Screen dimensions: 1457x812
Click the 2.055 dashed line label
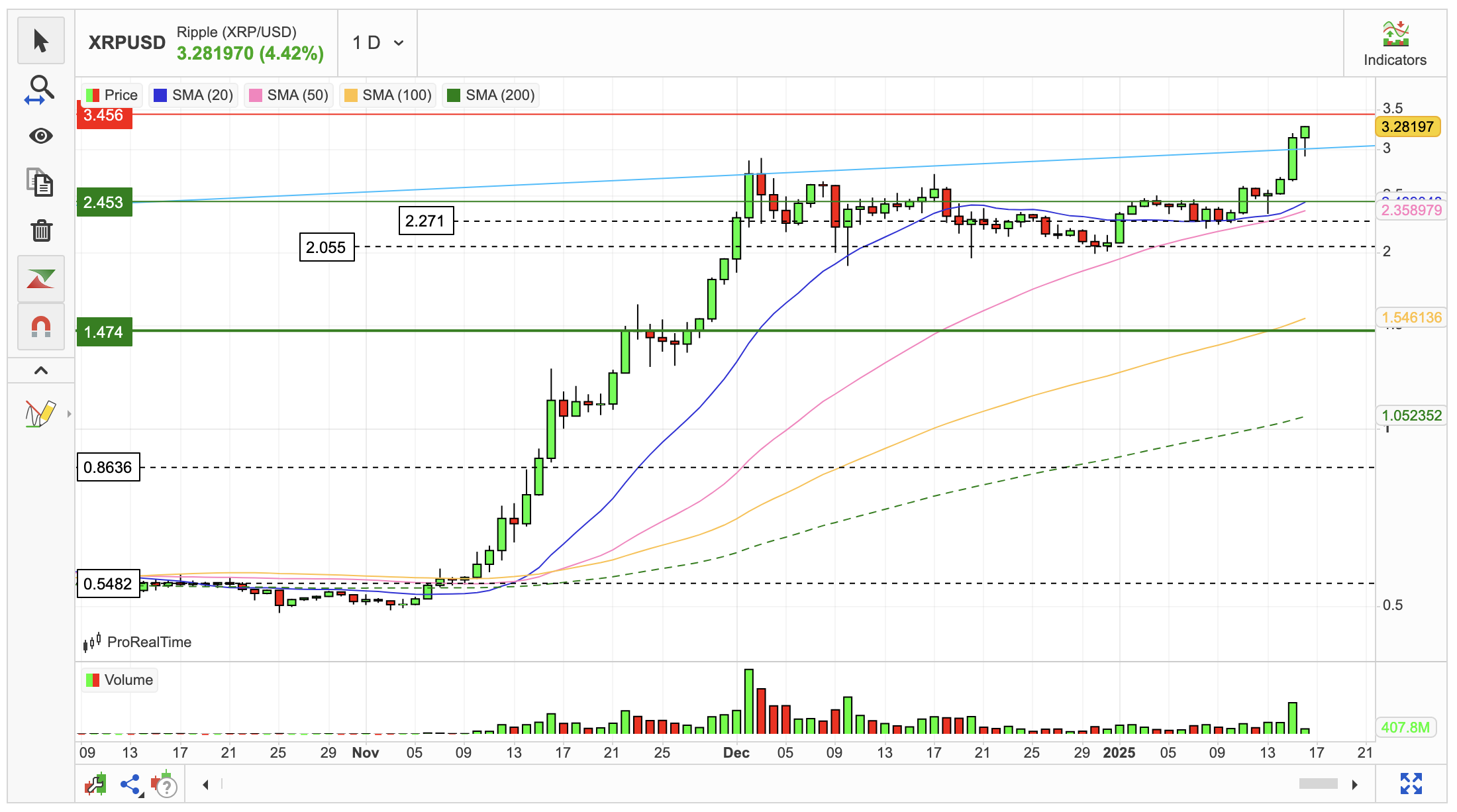coord(327,247)
